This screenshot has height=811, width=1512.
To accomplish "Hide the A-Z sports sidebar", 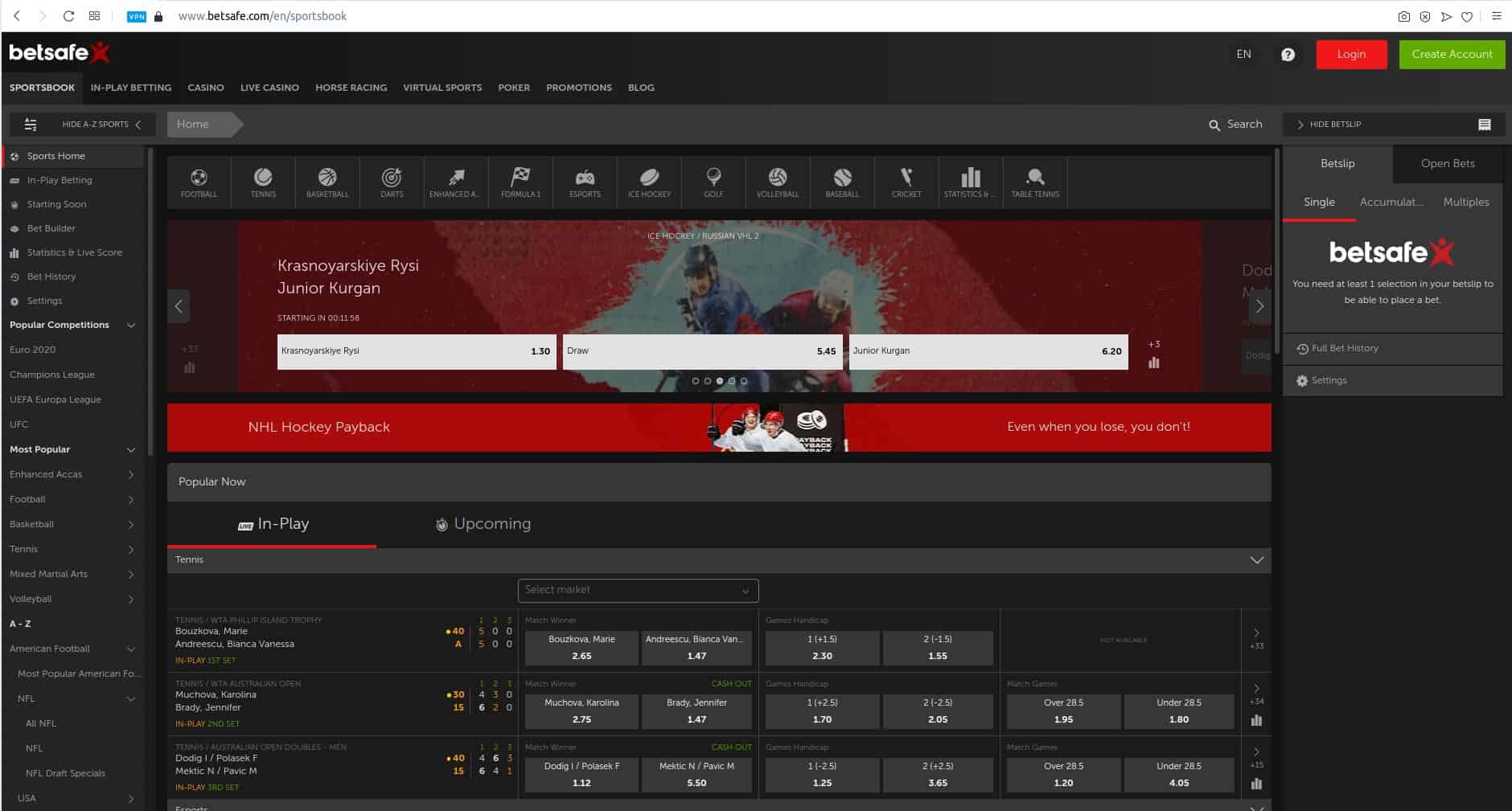I will [x=101, y=125].
